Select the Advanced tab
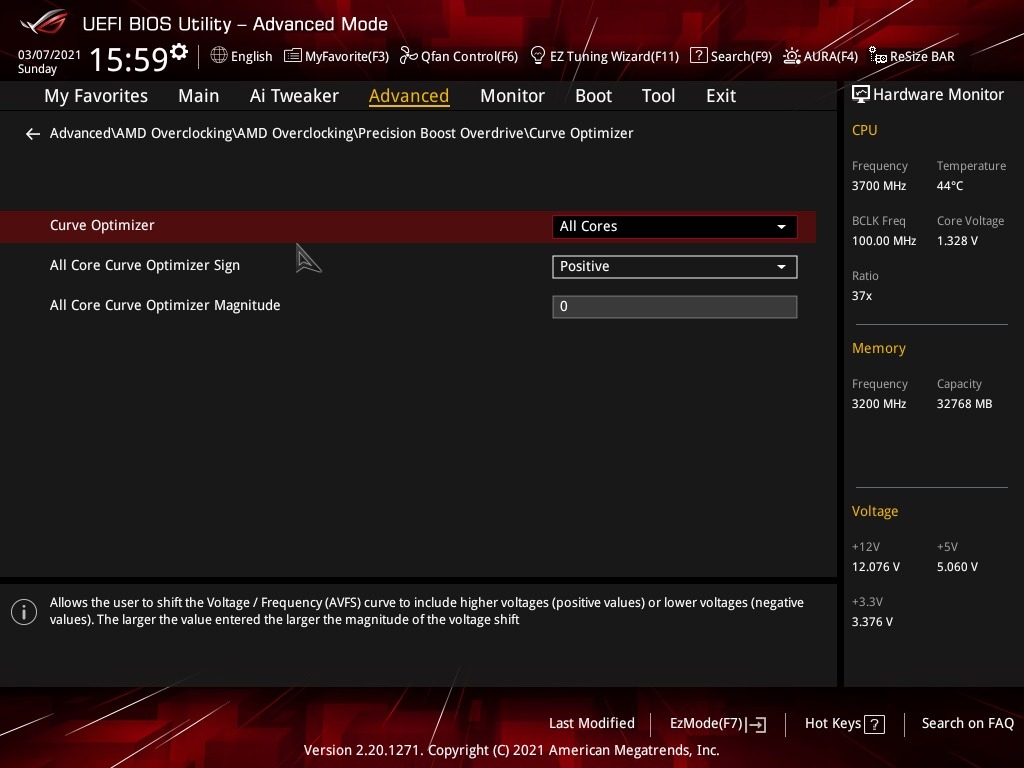 pyautogui.click(x=409, y=96)
